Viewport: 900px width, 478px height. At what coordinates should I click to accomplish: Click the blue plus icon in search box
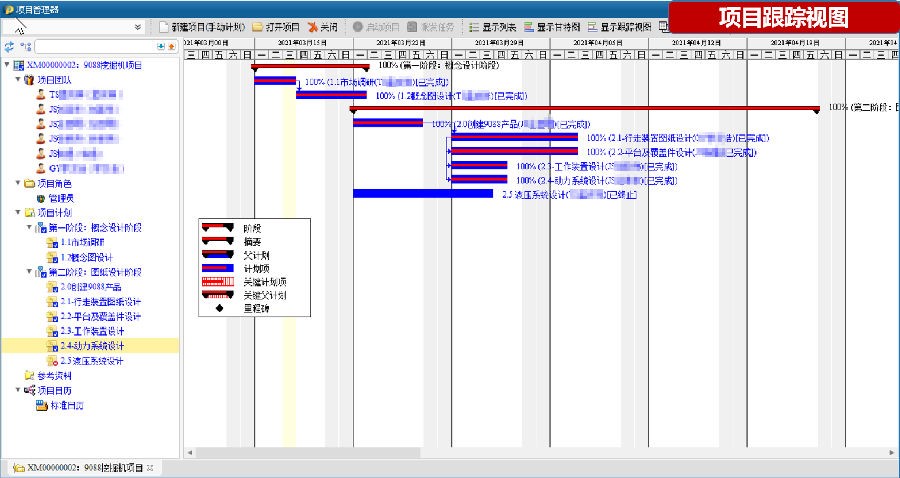click(161, 47)
